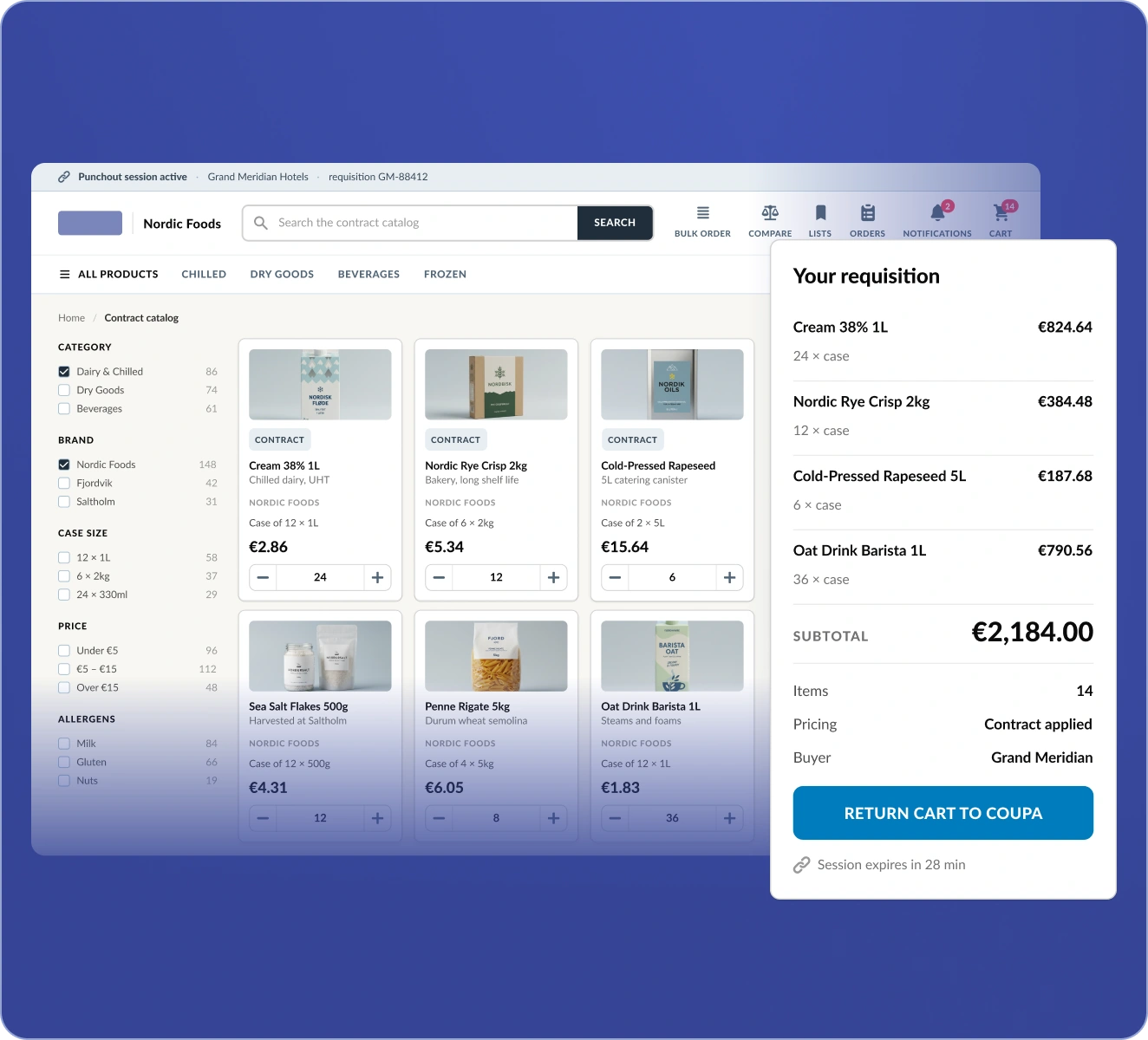Increase Nordic Rye Crisp 2kg quantity
Image resolution: width=1148 pixels, height=1040 pixels.
click(553, 577)
